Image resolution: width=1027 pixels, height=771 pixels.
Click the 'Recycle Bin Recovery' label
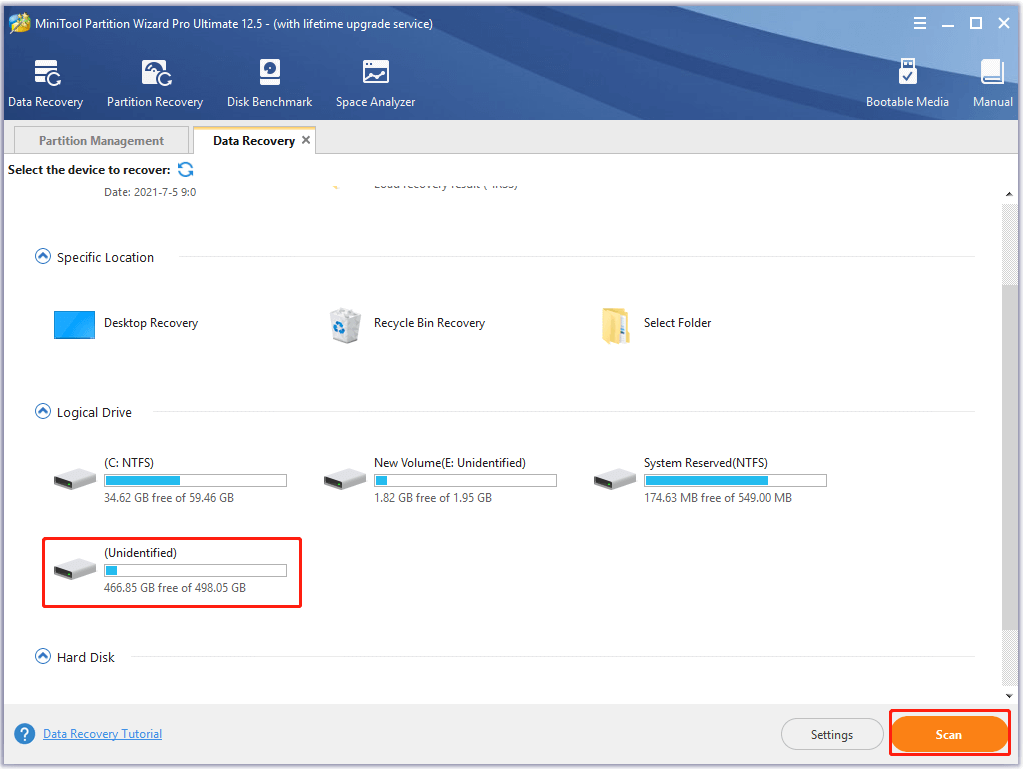430,323
